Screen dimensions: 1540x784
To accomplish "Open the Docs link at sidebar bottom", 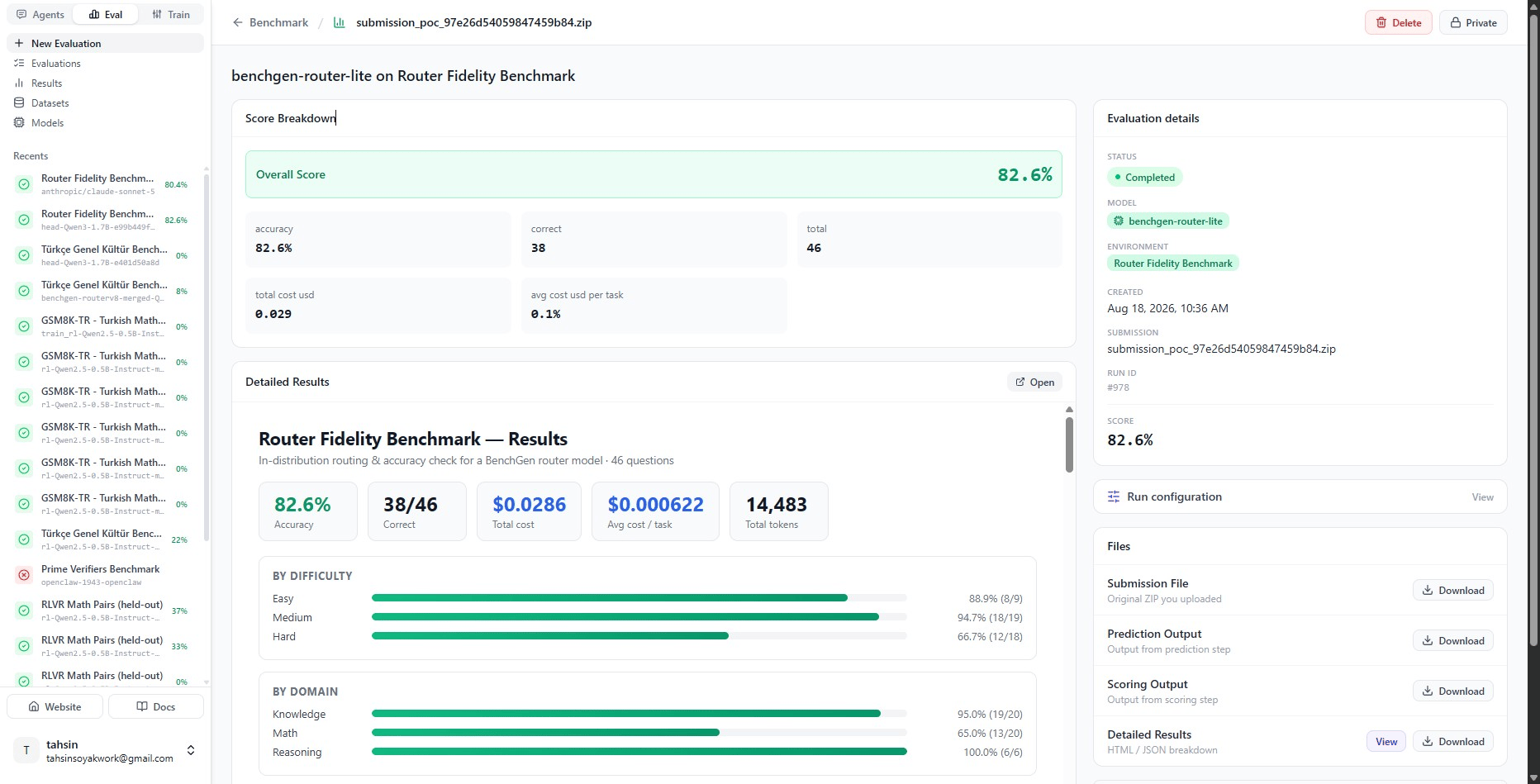I will pyautogui.click(x=156, y=706).
